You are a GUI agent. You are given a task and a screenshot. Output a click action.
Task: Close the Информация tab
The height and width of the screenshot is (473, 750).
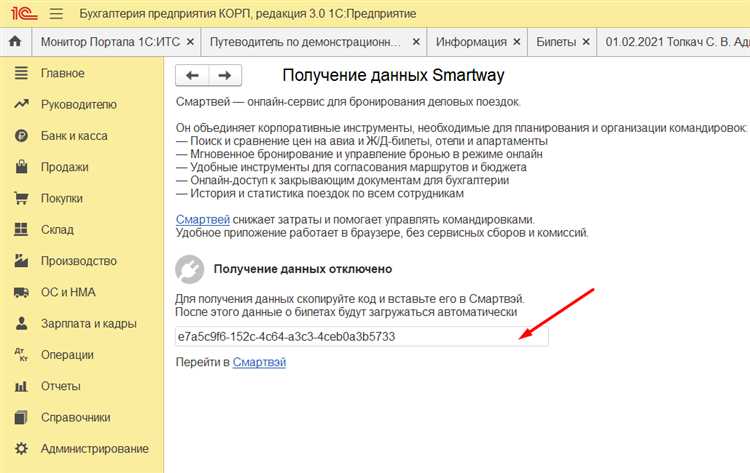pos(517,42)
